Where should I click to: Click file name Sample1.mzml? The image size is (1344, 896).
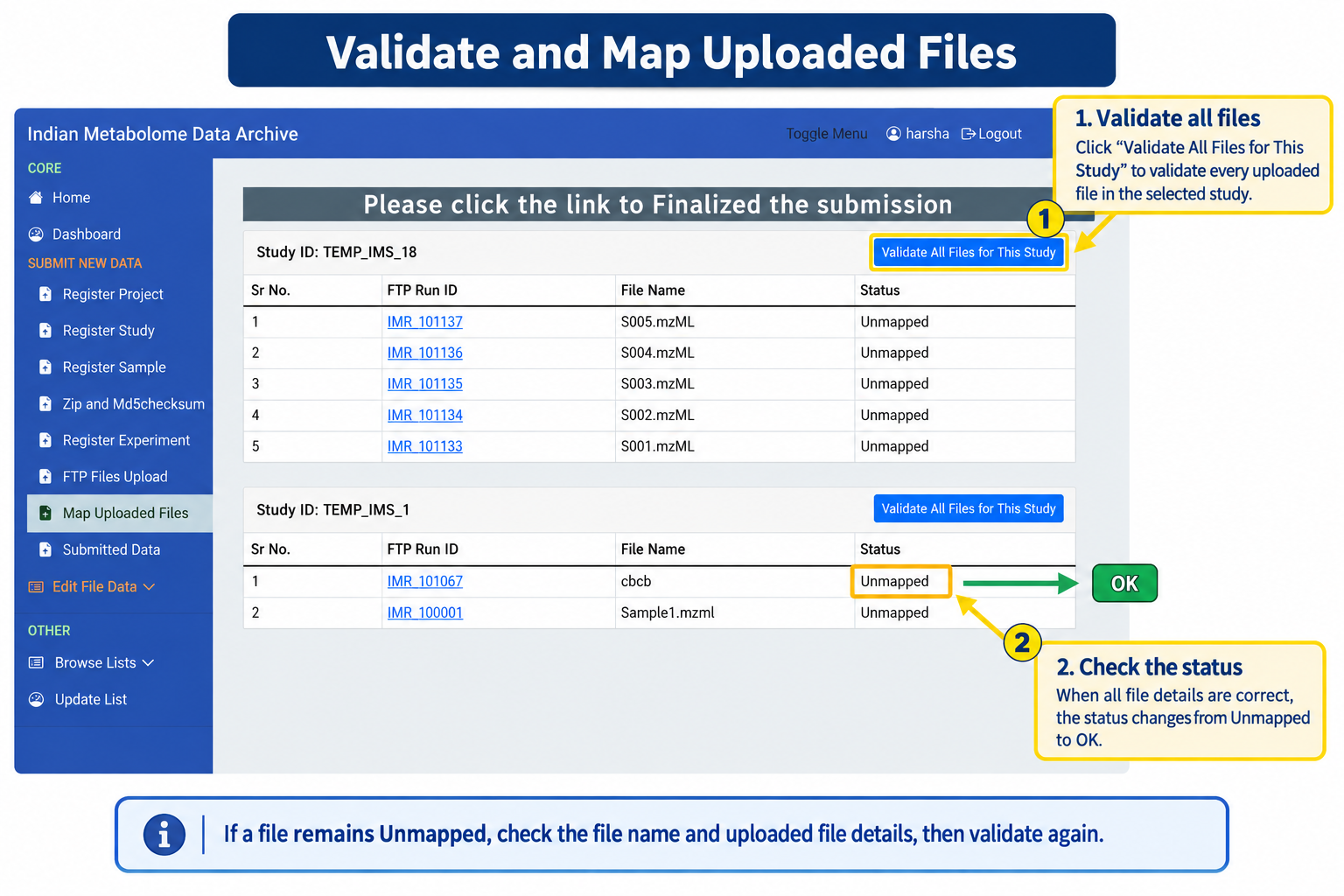tap(668, 613)
